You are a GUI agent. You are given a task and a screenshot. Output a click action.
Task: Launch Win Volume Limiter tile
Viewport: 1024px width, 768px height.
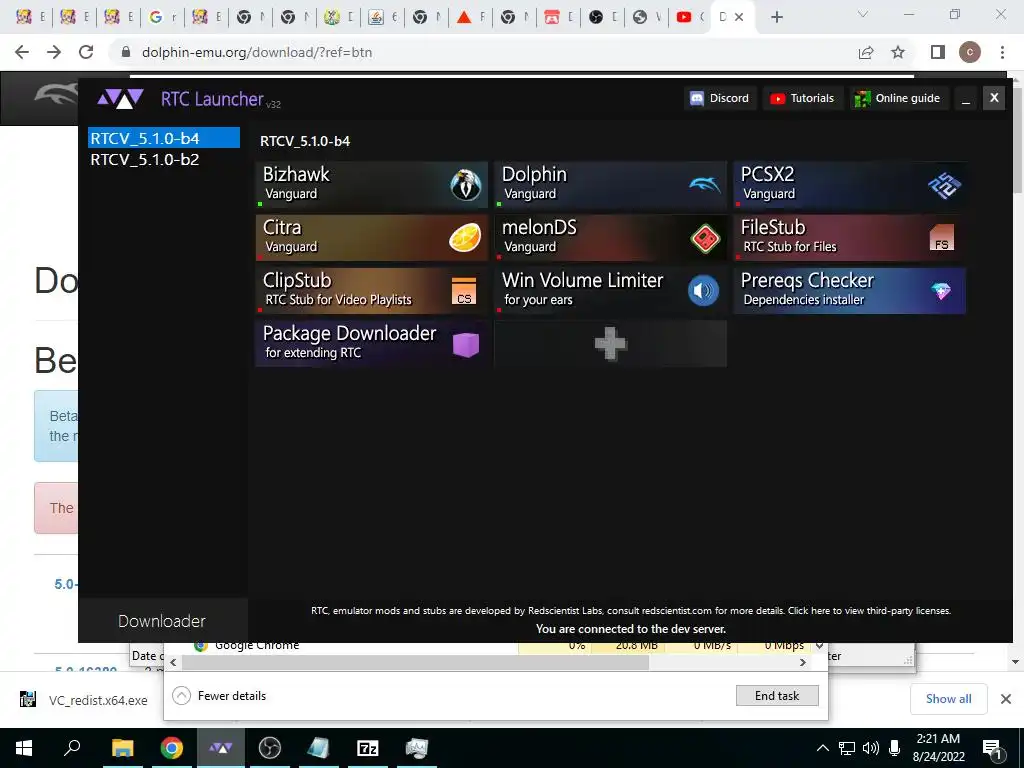pyautogui.click(x=611, y=291)
